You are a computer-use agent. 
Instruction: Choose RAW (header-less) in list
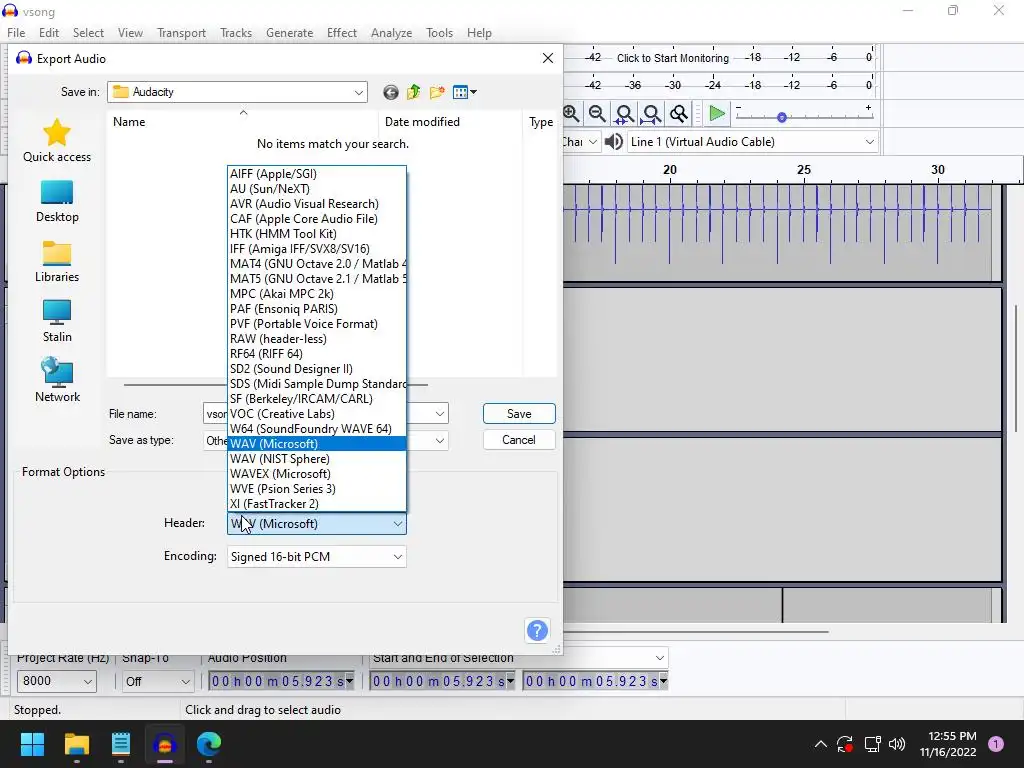[x=317, y=339]
